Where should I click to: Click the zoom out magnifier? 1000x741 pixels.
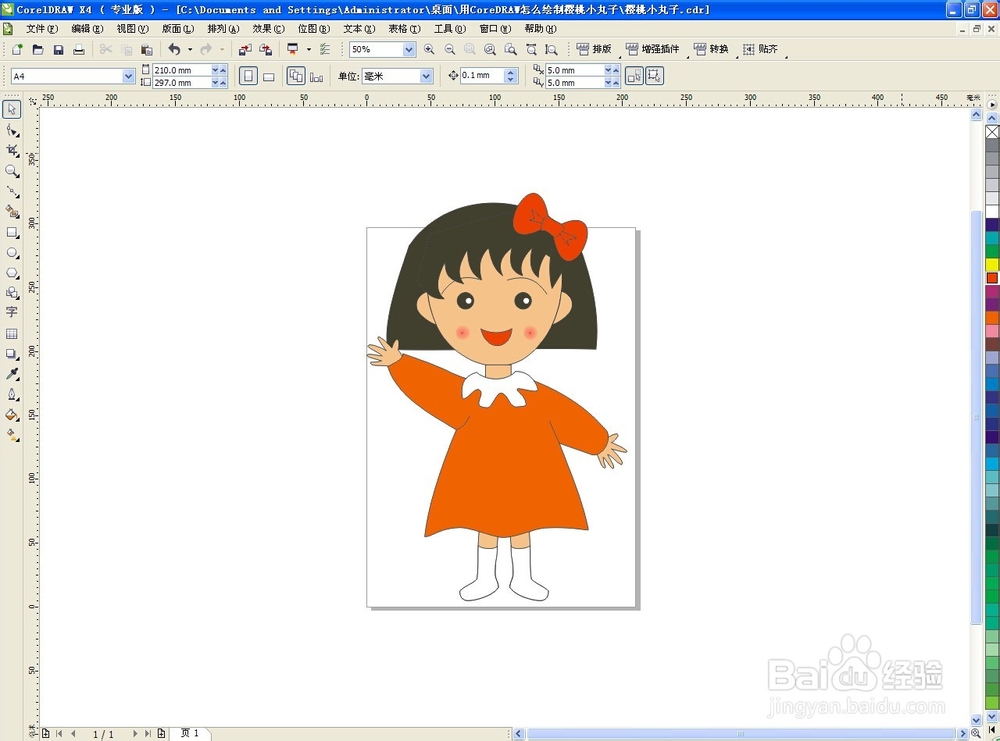[450, 49]
